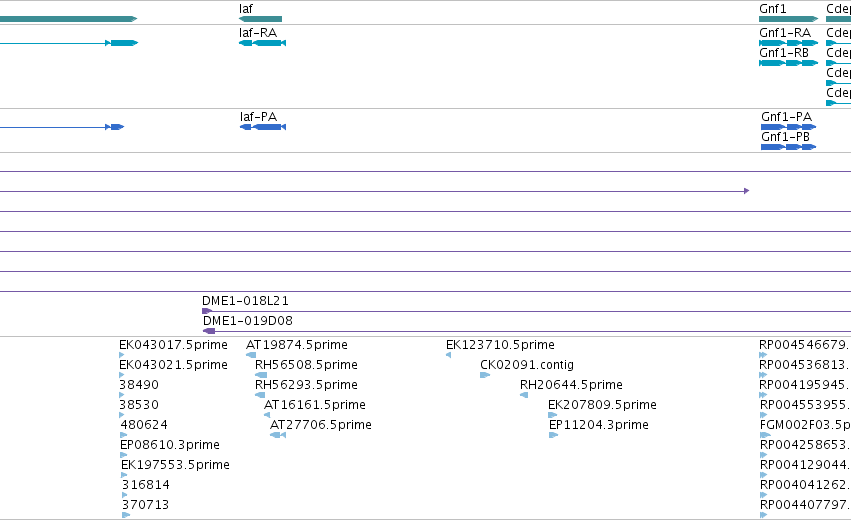The width and height of the screenshot is (851, 520).
Task: Select the FGM002F03 feature arrow
Action: 765,435
